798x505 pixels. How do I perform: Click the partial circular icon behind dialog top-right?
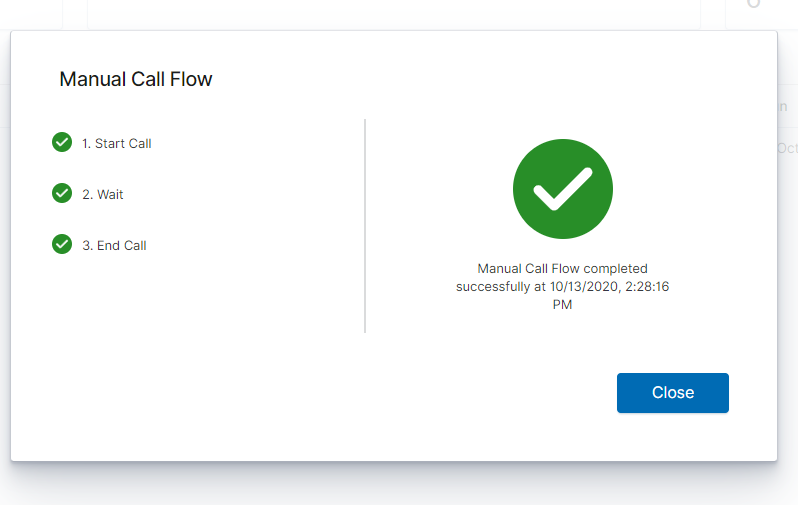pos(753,4)
